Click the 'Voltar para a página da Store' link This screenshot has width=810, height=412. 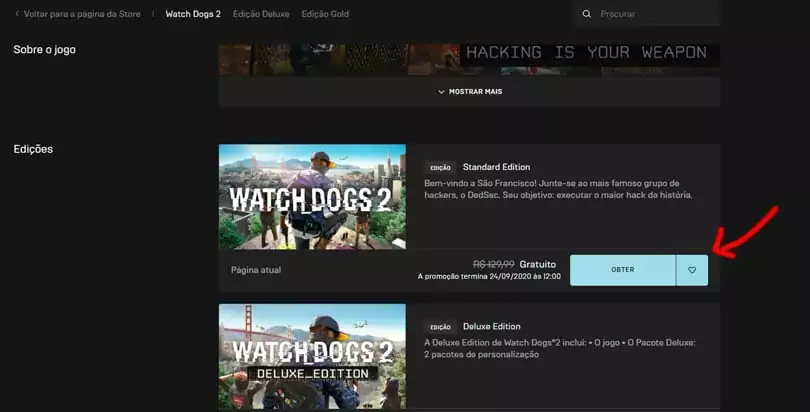(x=90, y=14)
